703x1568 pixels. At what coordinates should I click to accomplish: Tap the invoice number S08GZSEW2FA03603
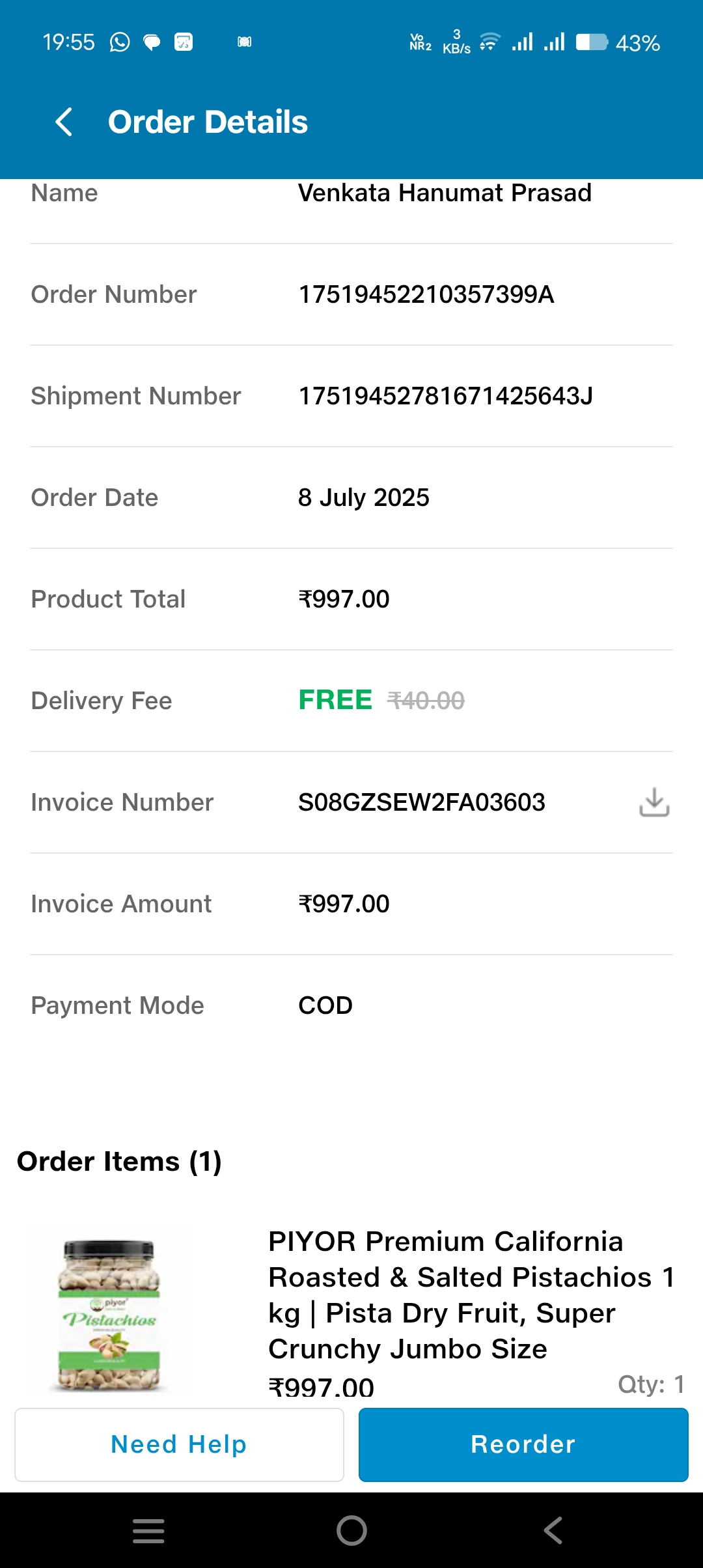421,802
